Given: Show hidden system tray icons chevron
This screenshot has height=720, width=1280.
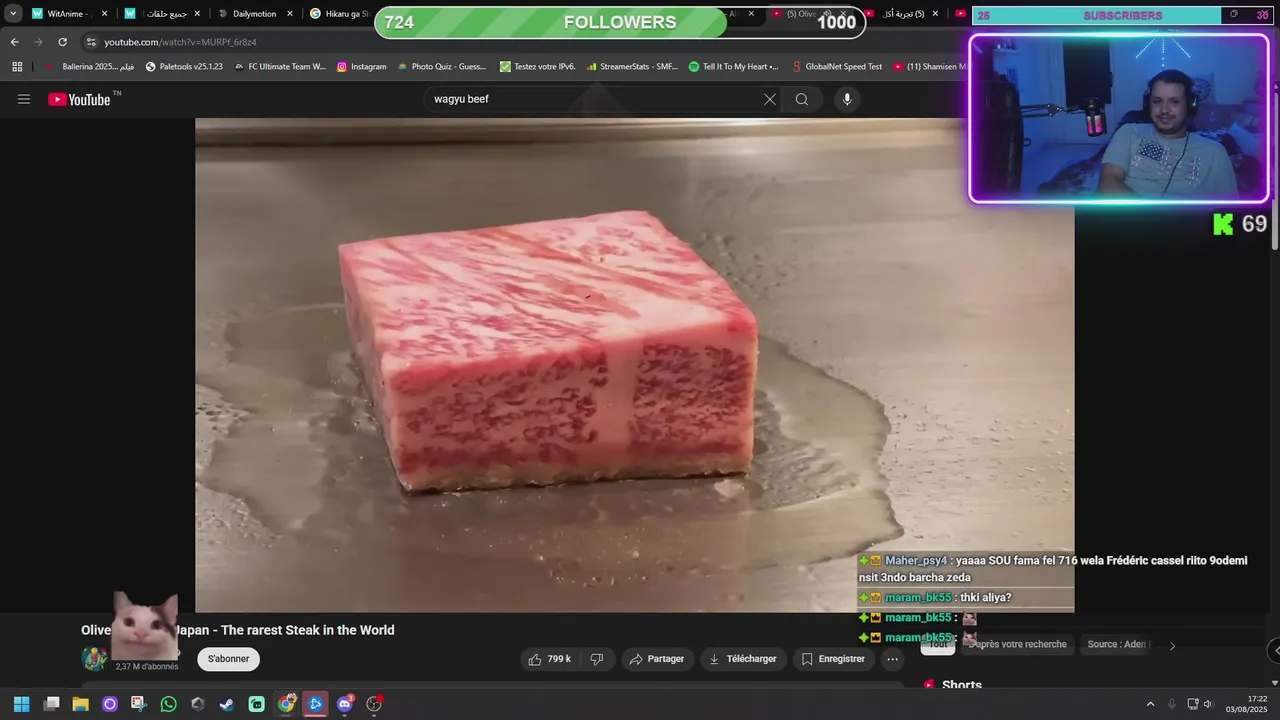Looking at the screenshot, I should pos(1150,704).
